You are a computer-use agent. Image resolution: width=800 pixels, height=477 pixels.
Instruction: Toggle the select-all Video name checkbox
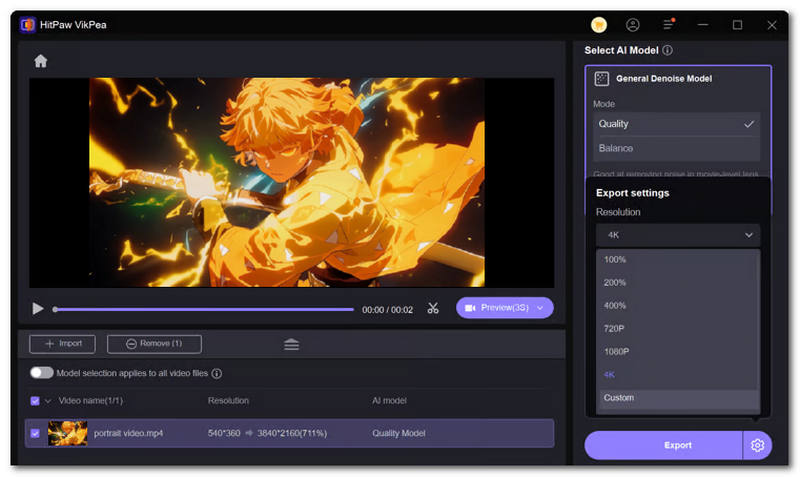36,401
